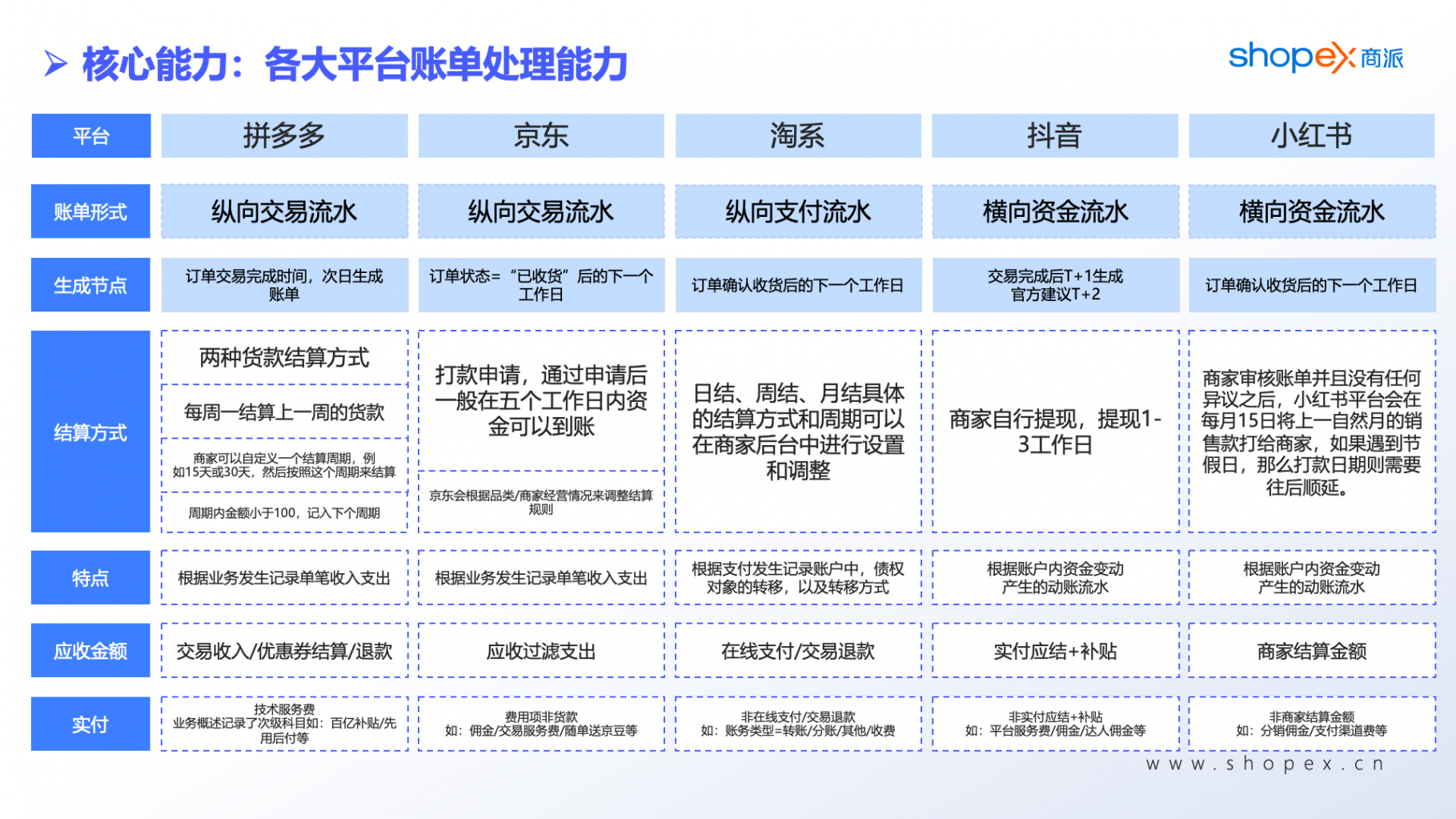This screenshot has height=819, width=1456.
Task: Select the 特点 row header
Action: coord(90,577)
